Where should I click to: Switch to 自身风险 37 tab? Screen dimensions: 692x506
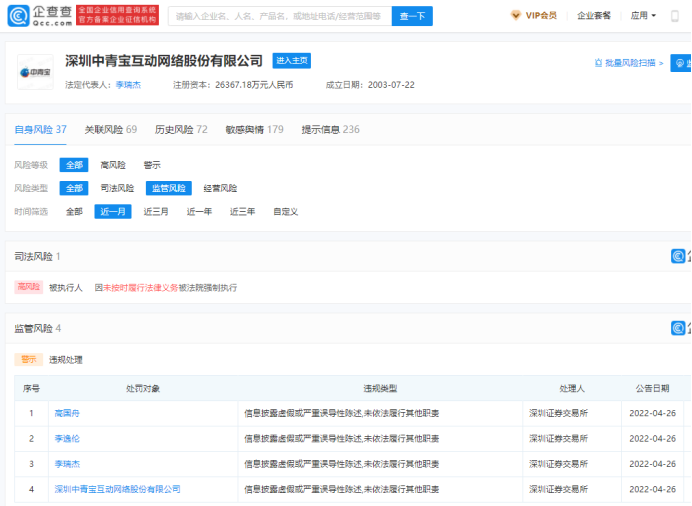(40, 130)
